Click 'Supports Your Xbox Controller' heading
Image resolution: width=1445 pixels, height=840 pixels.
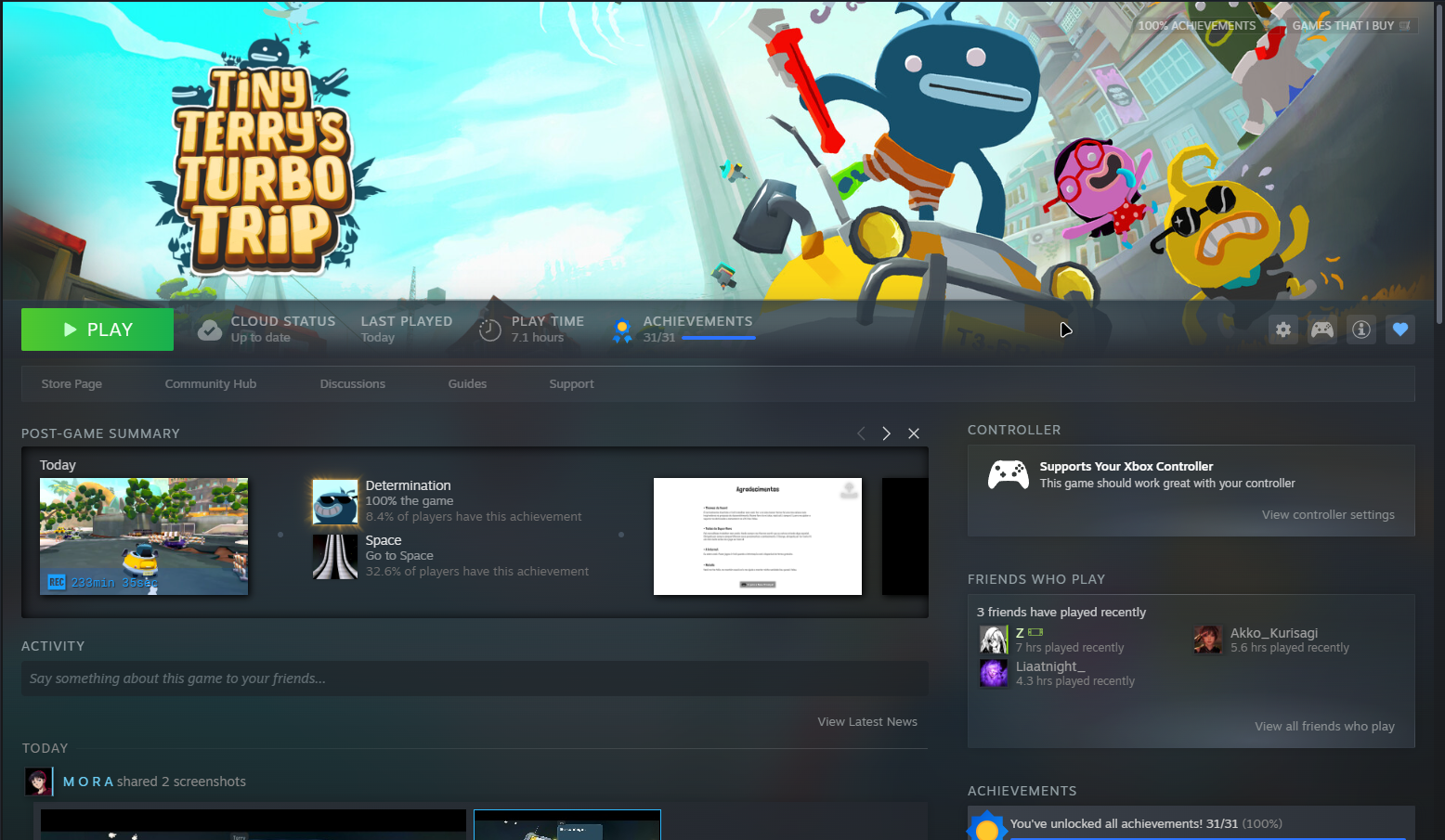[x=1126, y=467]
